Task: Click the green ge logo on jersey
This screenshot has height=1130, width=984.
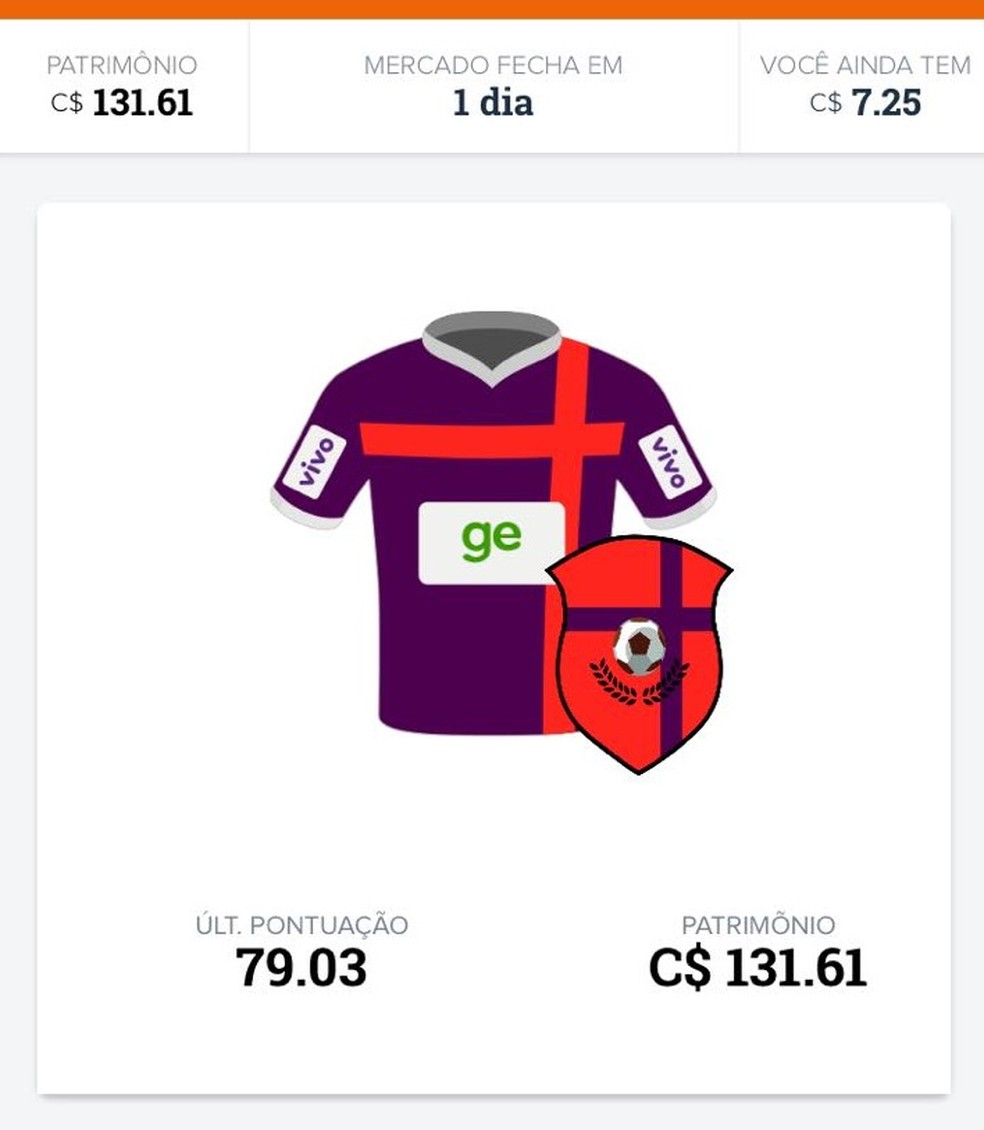Action: point(492,540)
